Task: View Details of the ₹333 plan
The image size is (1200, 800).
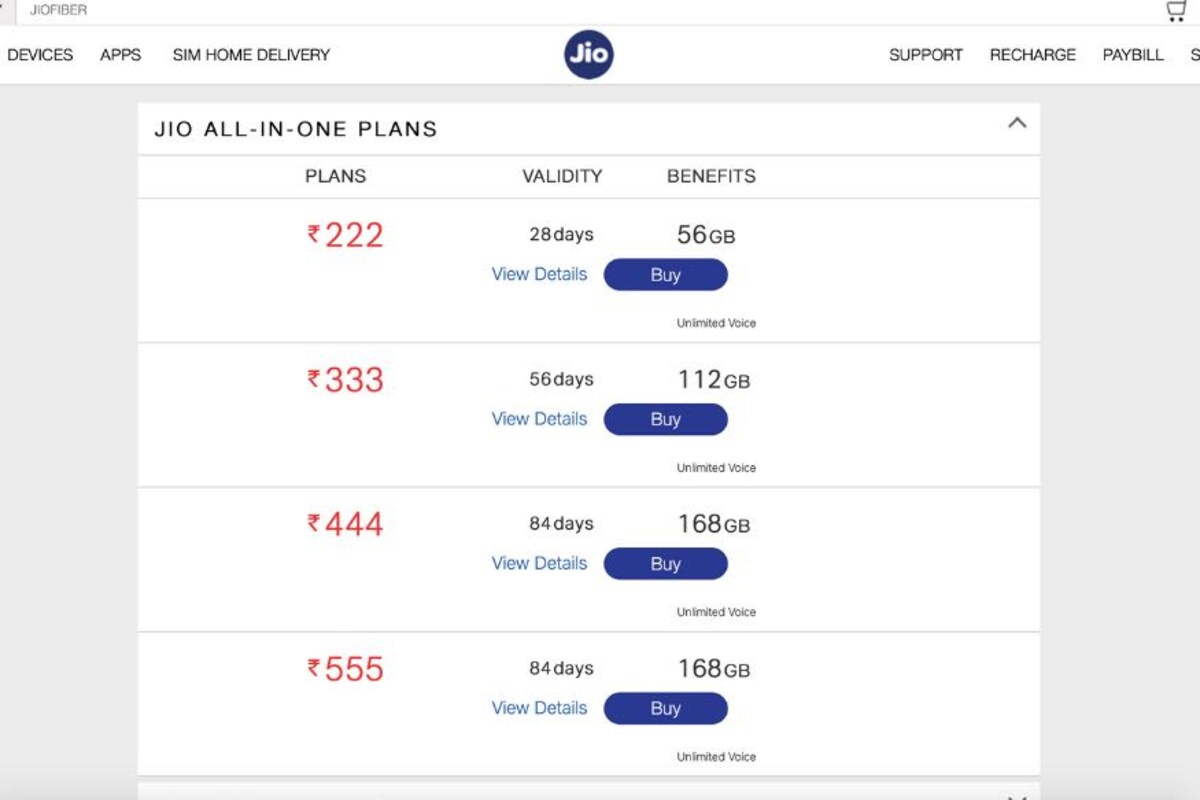Action: [539, 419]
